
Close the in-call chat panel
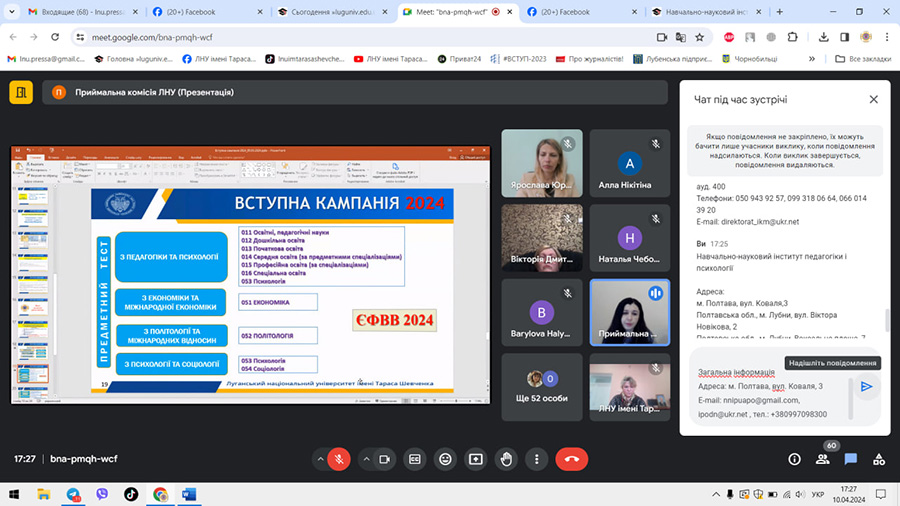874,100
